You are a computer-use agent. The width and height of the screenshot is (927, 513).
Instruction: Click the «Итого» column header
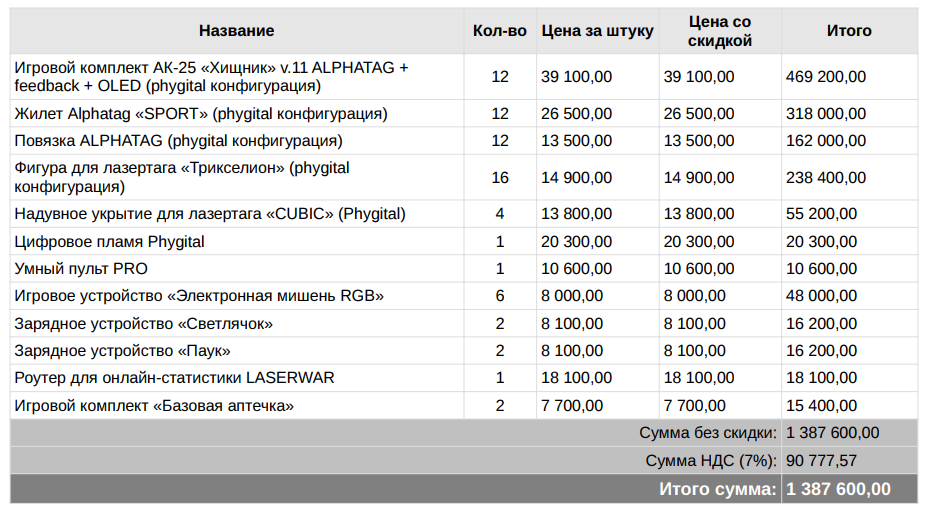(848, 31)
